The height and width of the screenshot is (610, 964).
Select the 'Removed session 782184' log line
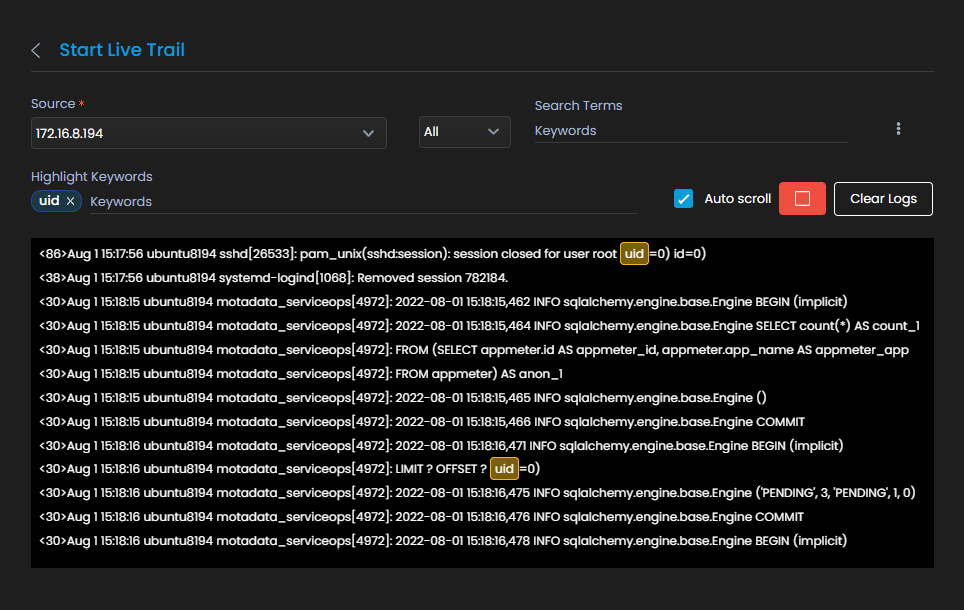point(274,278)
